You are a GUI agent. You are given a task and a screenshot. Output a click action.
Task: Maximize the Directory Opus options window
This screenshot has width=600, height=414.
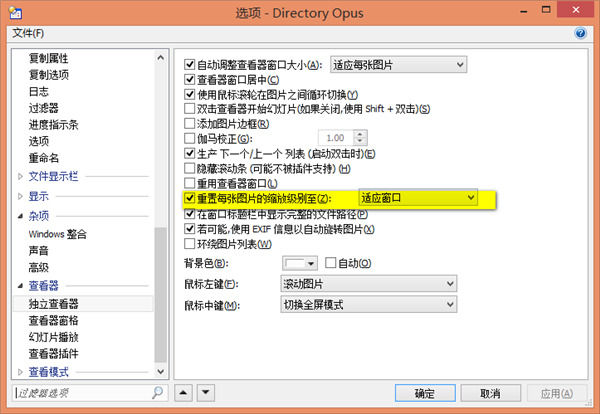(x=546, y=10)
